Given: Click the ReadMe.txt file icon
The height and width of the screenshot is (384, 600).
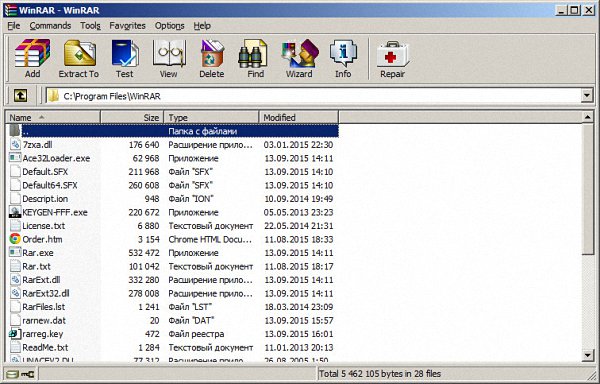Looking at the screenshot, I should point(15,347).
